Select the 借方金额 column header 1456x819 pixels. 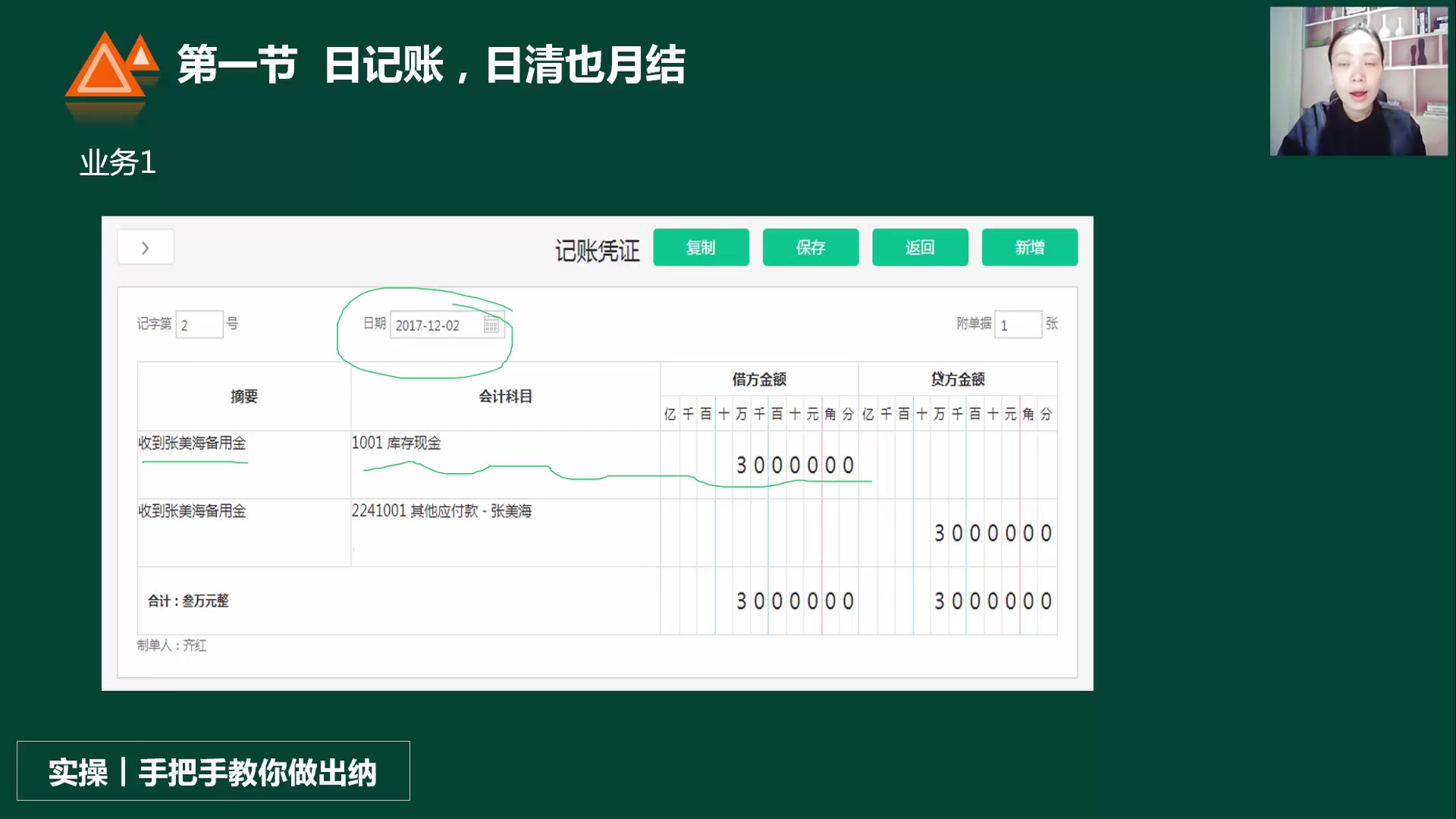[759, 379]
